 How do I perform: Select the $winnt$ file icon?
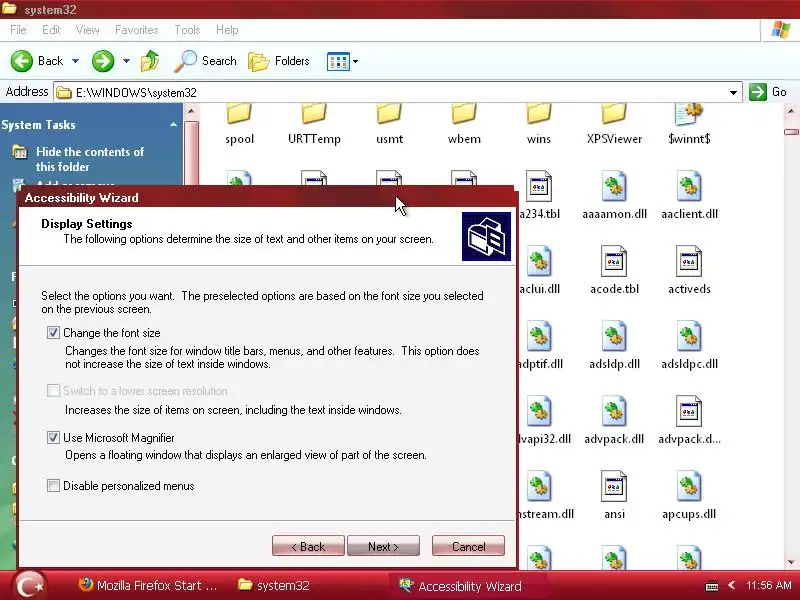(x=689, y=115)
